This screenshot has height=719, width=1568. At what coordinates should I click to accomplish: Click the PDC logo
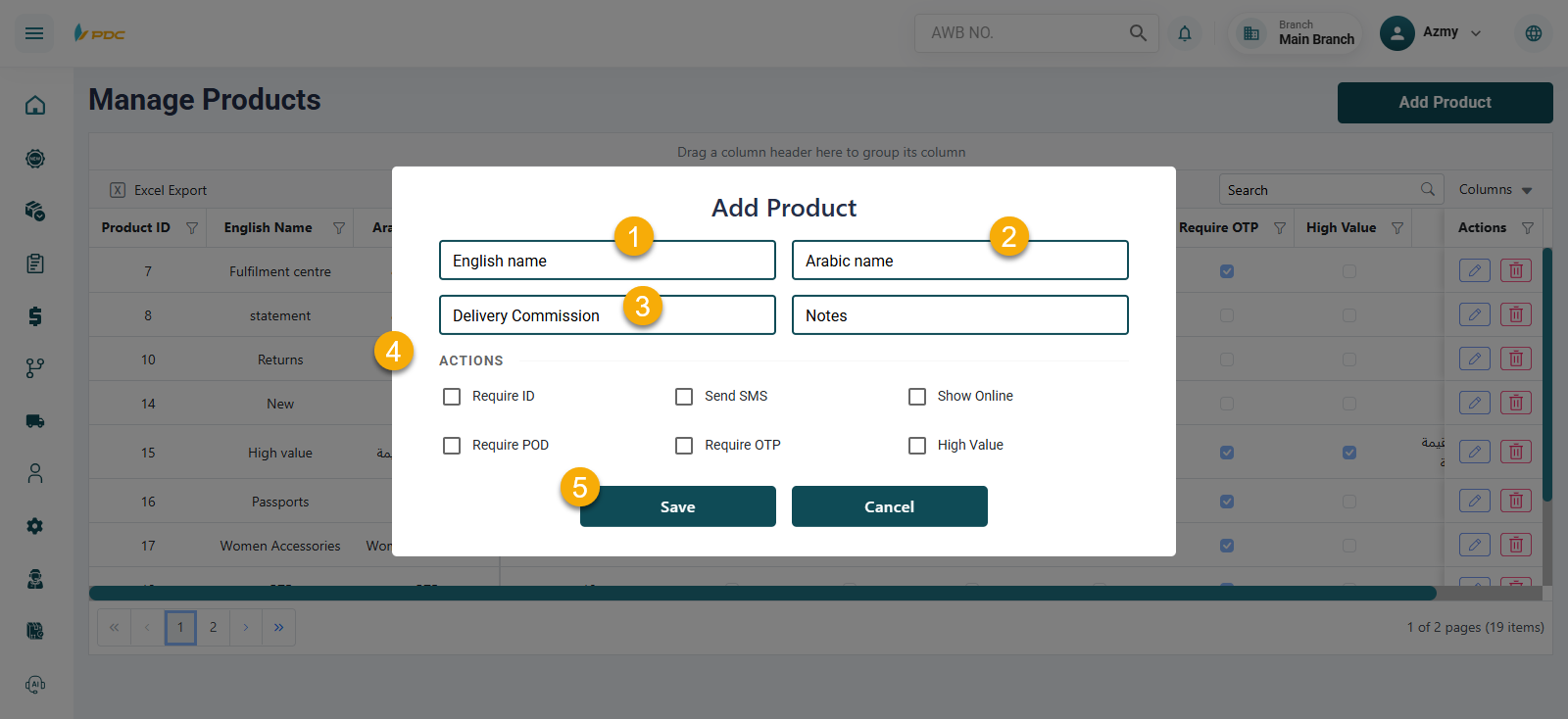[x=100, y=33]
